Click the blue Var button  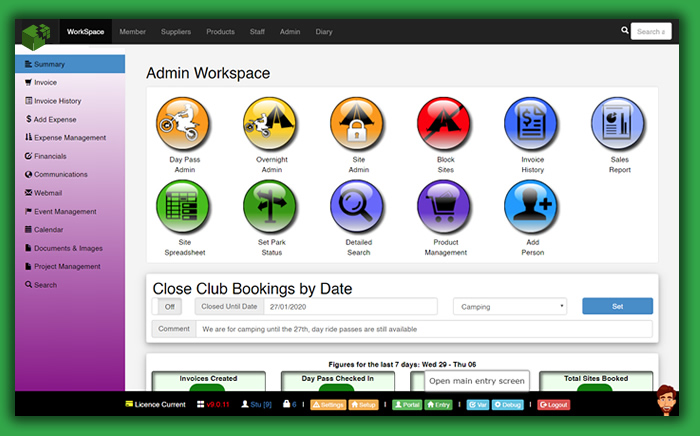click(478, 405)
